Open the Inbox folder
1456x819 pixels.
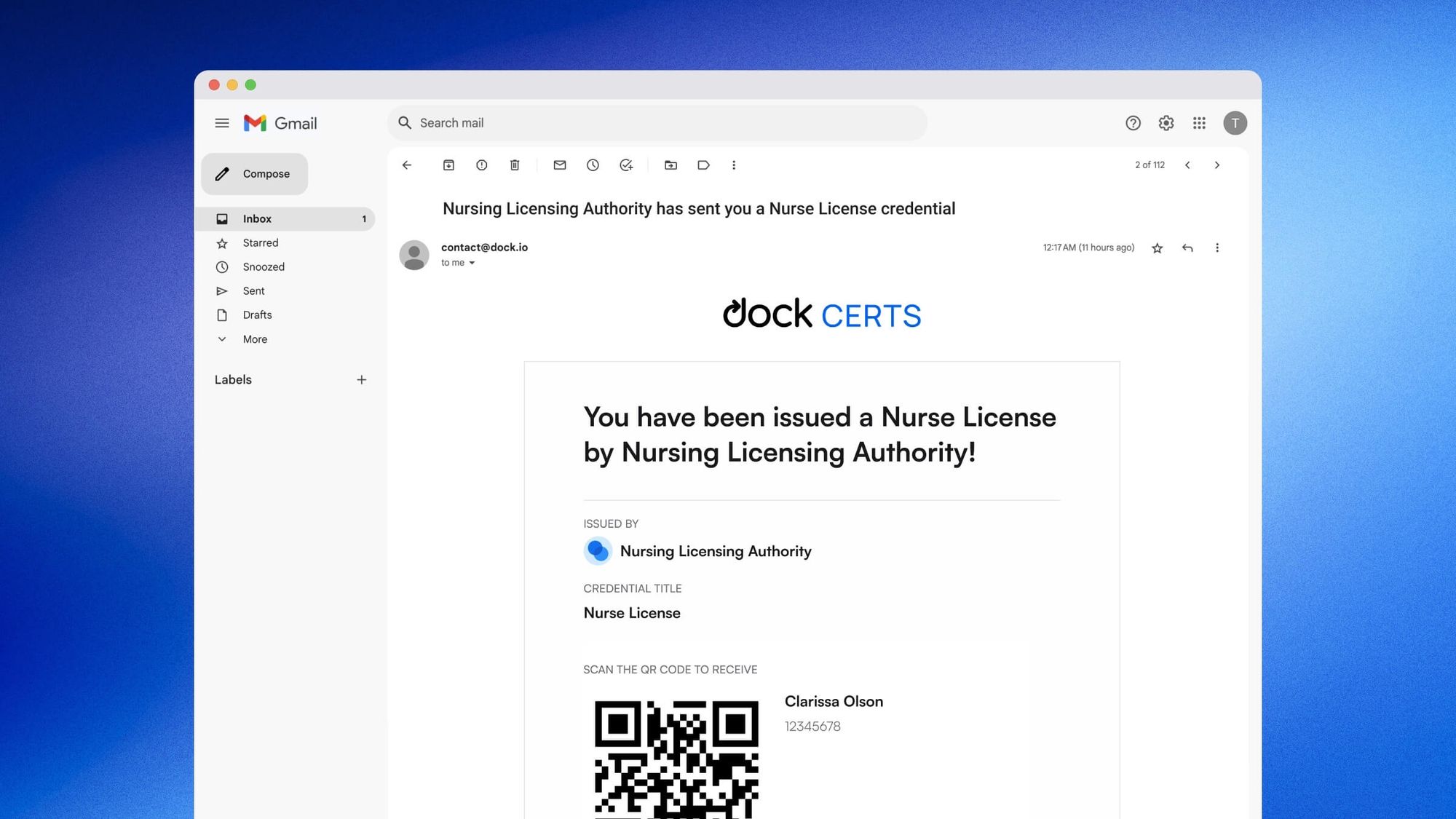point(257,219)
